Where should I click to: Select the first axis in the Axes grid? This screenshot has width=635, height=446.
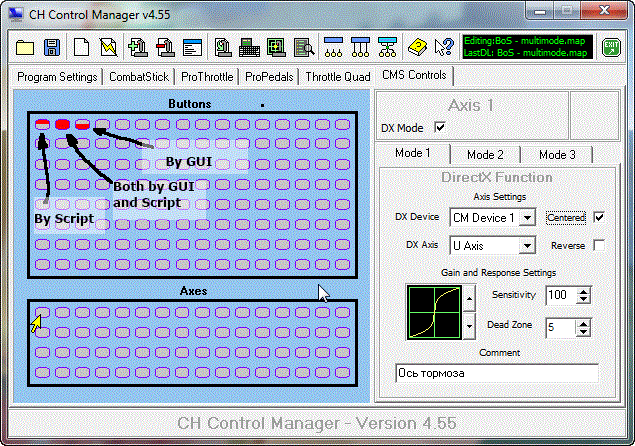pos(43,312)
